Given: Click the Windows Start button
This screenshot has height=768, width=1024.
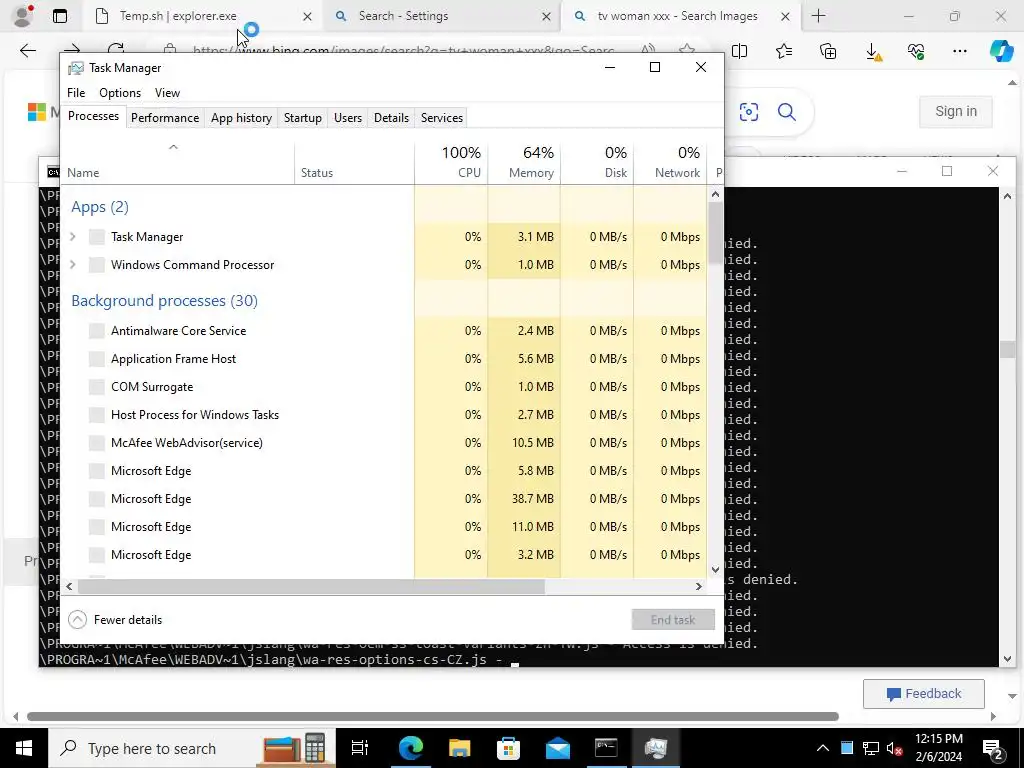Looking at the screenshot, I should (24, 748).
